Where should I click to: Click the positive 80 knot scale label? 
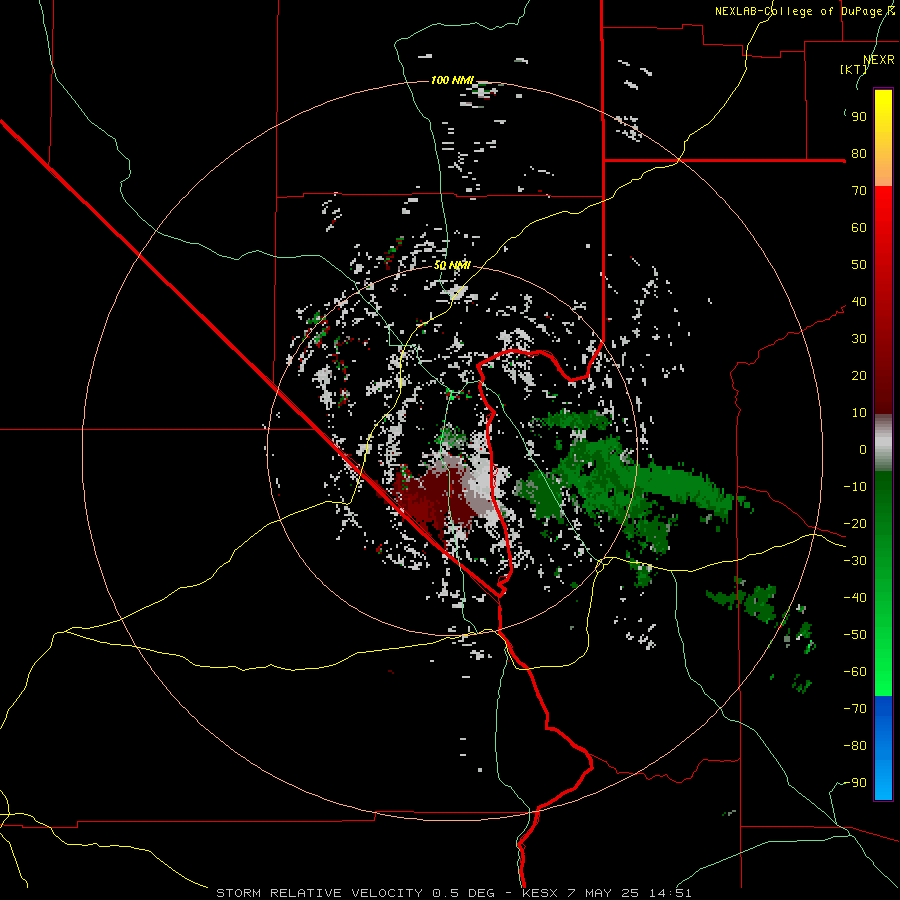click(859, 154)
